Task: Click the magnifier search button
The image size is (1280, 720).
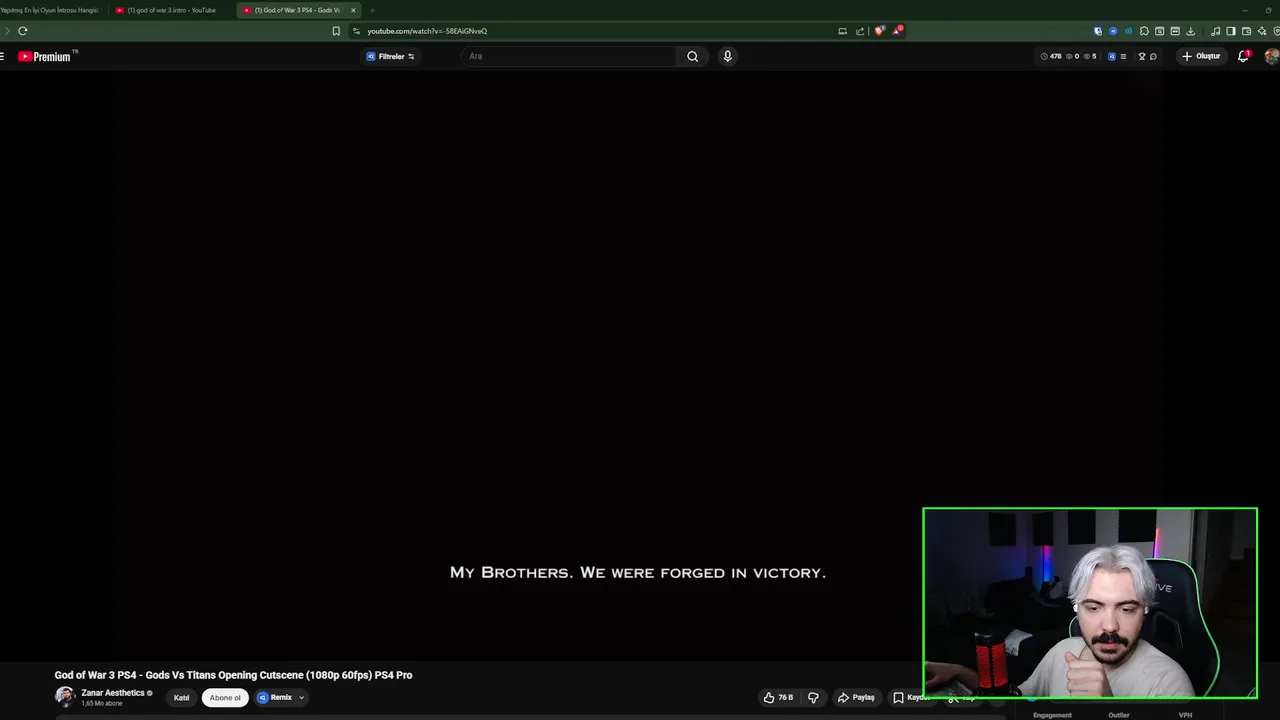Action: tap(692, 57)
